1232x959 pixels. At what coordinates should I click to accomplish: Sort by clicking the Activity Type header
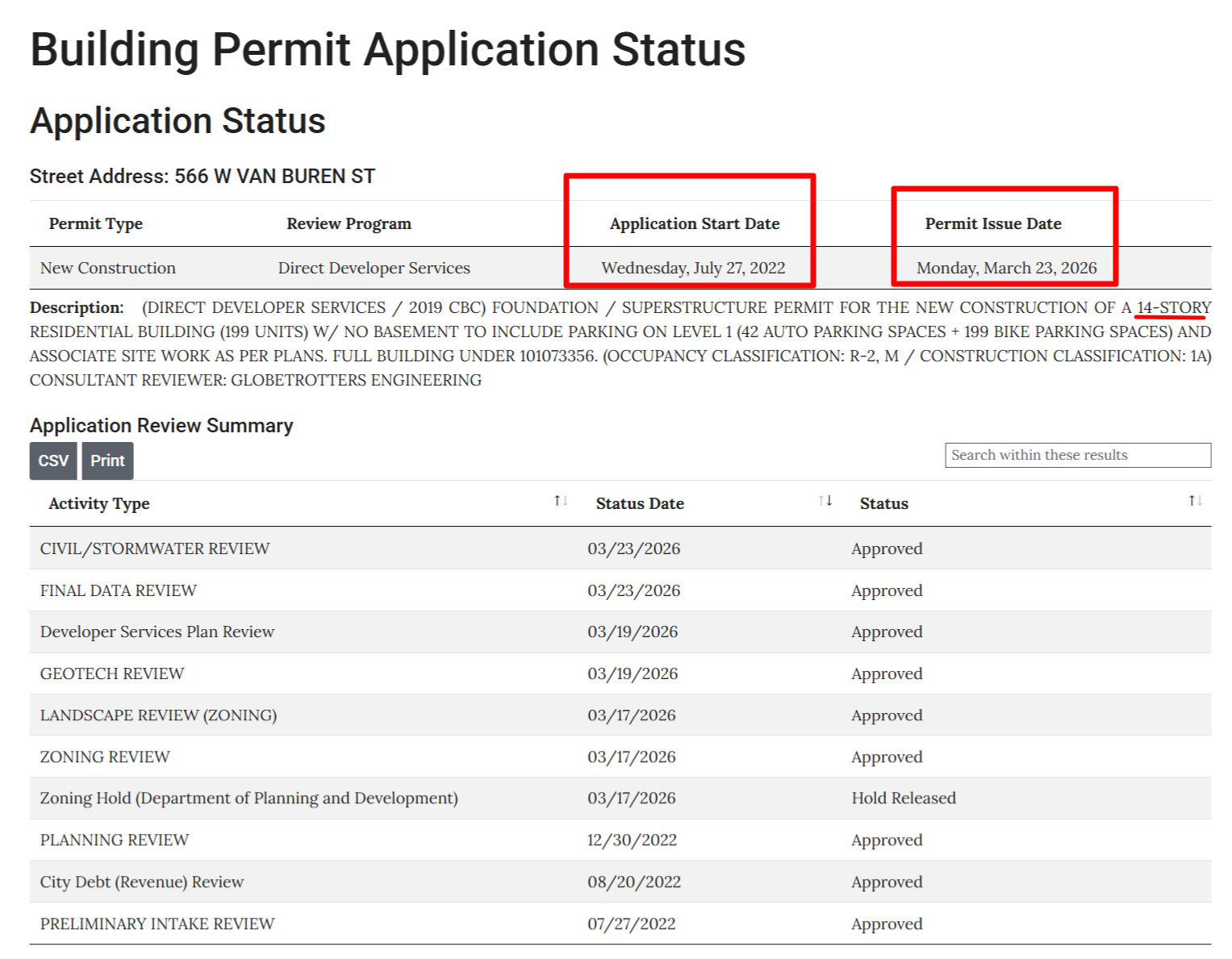pyautogui.click(x=98, y=503)
